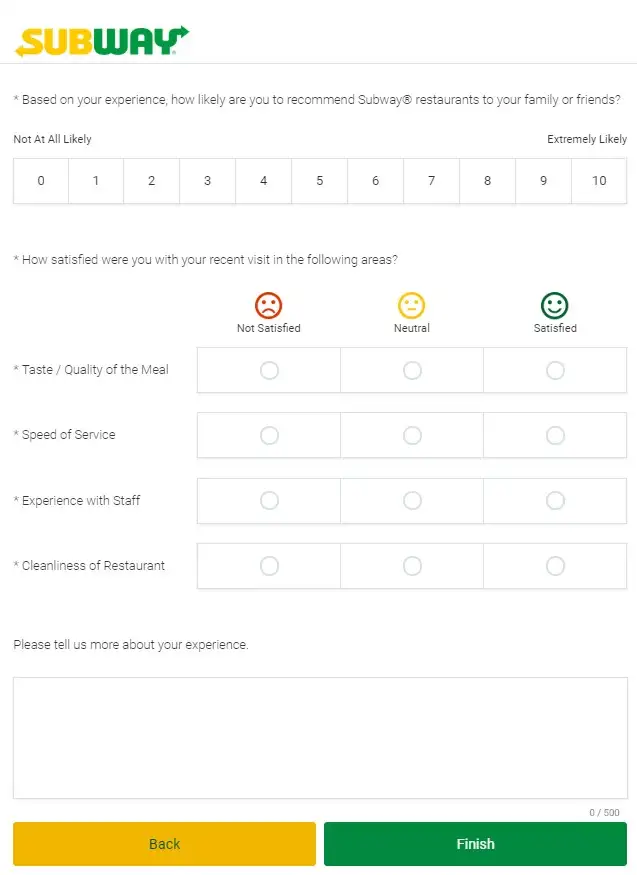
Task: Select 10 on the recommendation scale
Action: [x=599, y=181]
